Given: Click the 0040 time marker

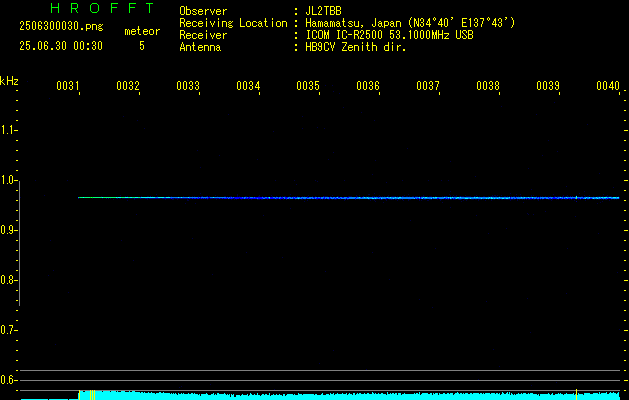Looking at the screenshot, I should 608,86.
